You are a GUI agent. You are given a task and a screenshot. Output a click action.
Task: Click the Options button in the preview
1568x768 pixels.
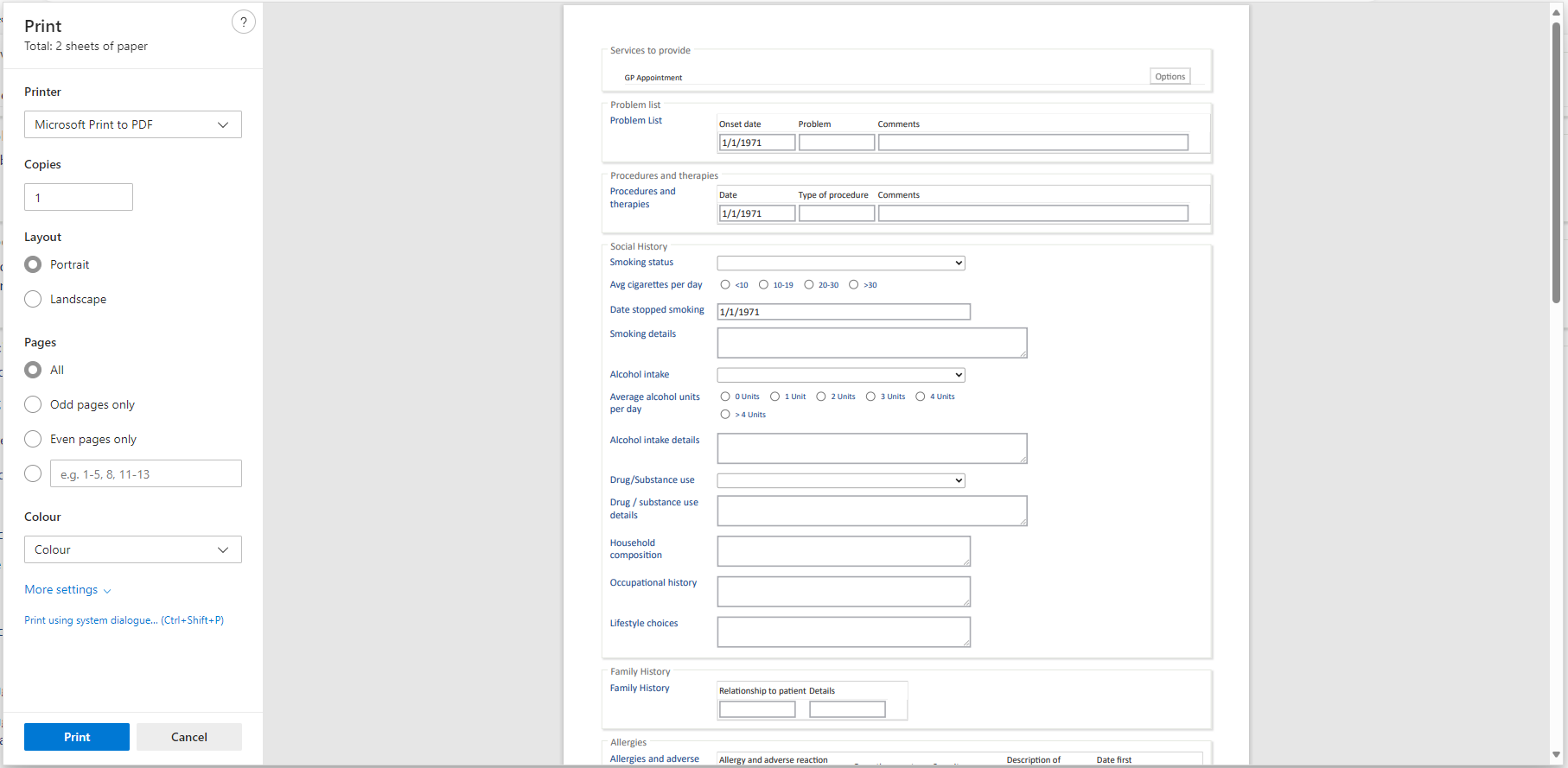(x=1170, y=77)
